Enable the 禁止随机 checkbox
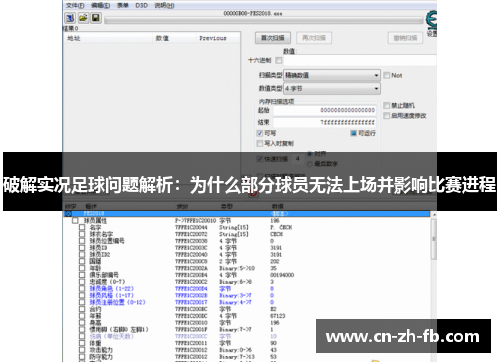 (387, 106)
